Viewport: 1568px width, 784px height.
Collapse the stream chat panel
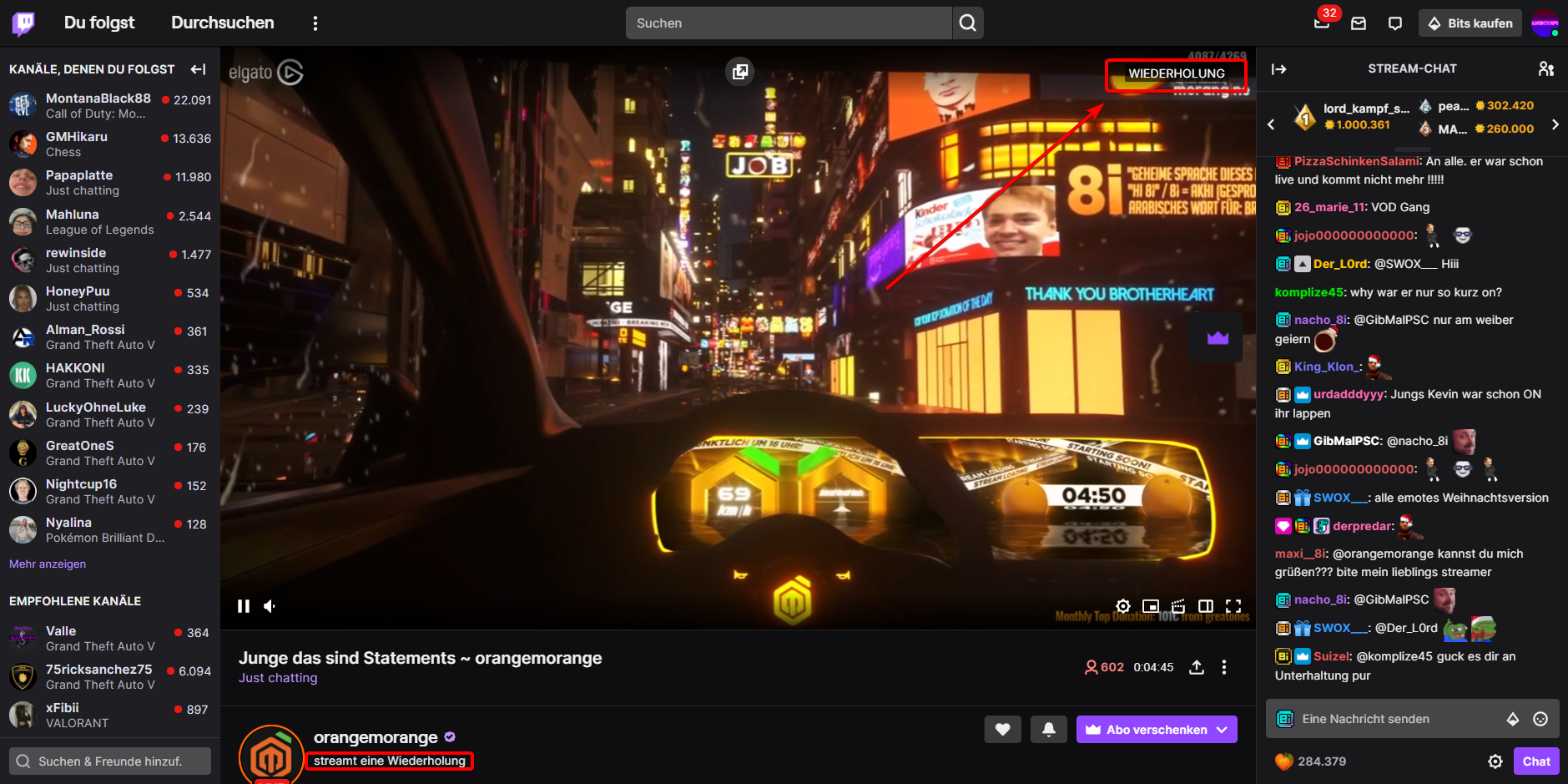point(1278,69)
